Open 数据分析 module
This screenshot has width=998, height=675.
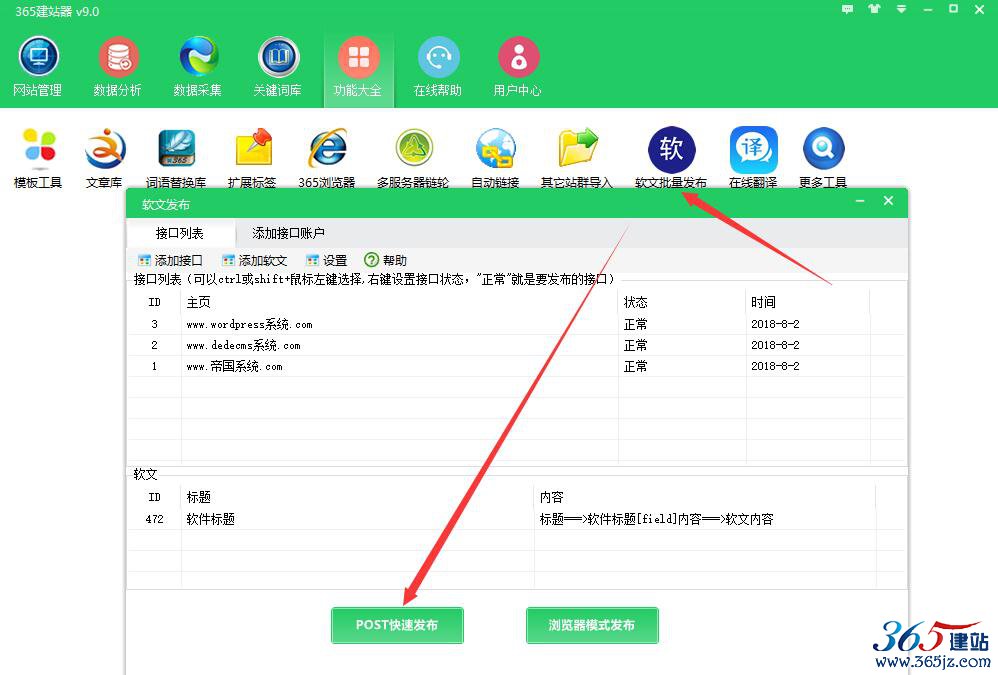(117, 69)
